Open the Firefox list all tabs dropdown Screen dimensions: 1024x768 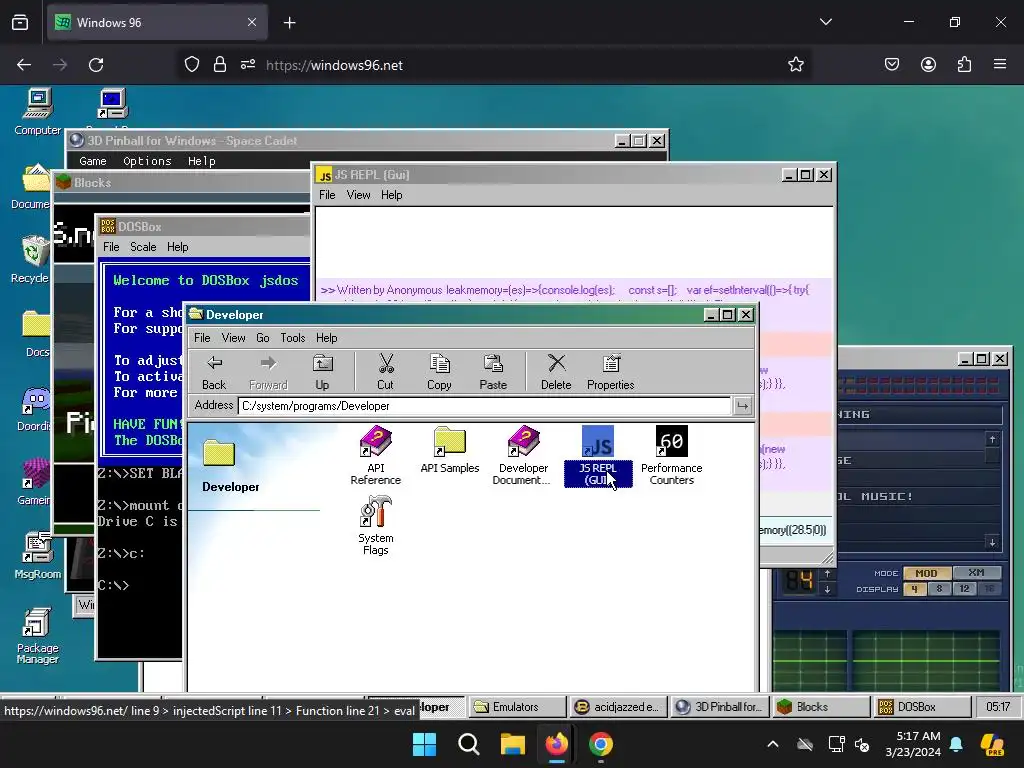coord(825,22)
